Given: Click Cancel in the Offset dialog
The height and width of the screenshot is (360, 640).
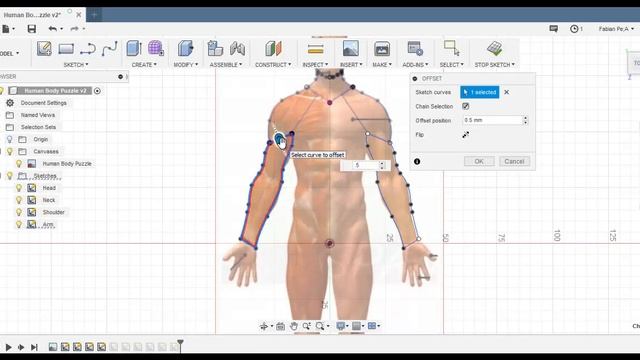Looking at the screenshot, I should pyautogui.click(x=514, y=161).
